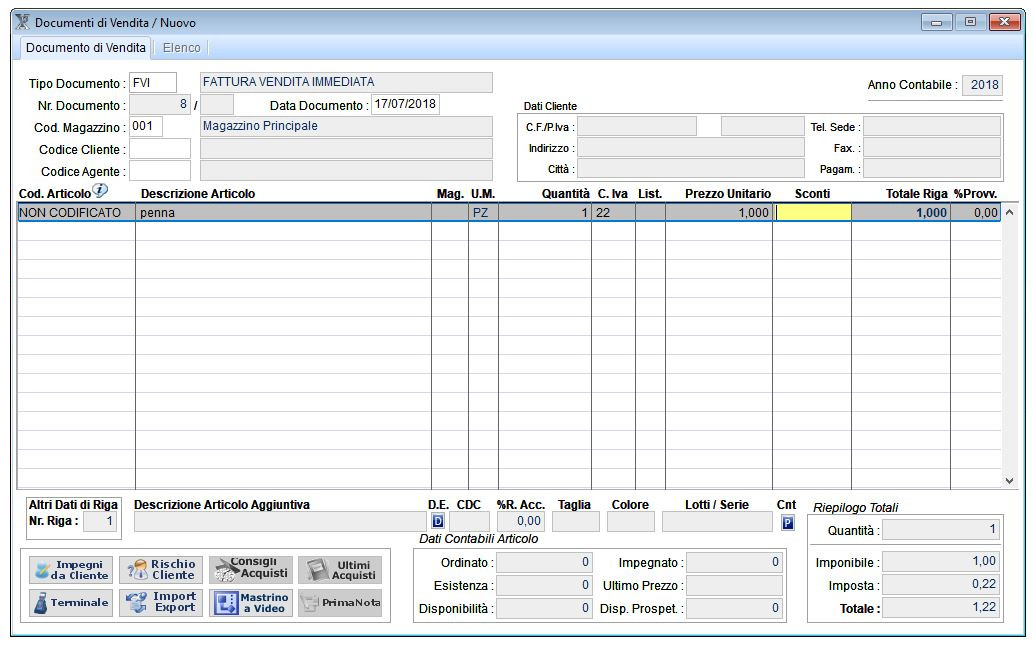Viewport: 1034px width, 647px height.
Task: Open the D.E. blue D icon
Action: [438, 522]
